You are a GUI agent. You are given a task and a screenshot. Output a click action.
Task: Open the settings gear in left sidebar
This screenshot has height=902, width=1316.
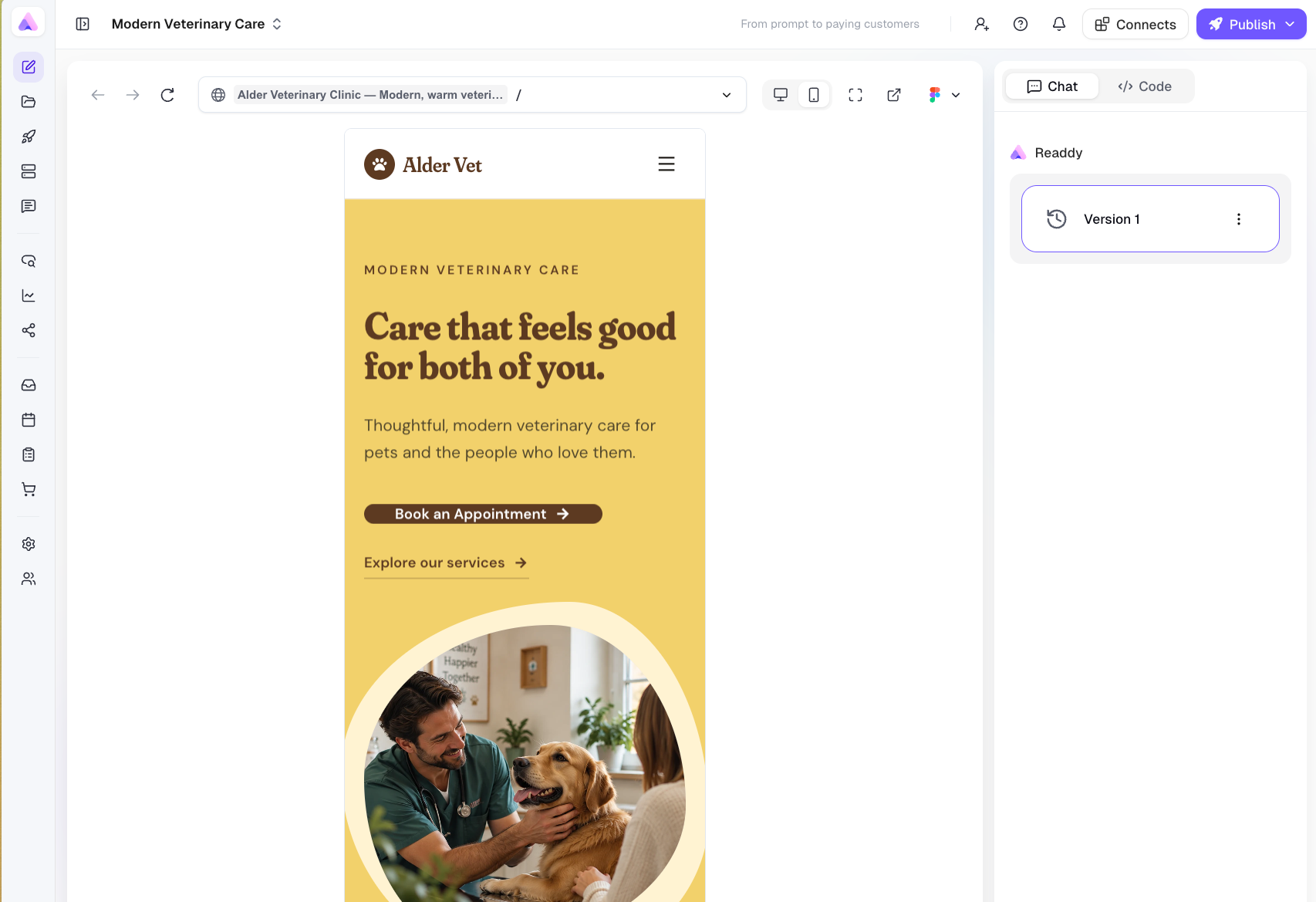pyautogui.click(x=29, y=544)
